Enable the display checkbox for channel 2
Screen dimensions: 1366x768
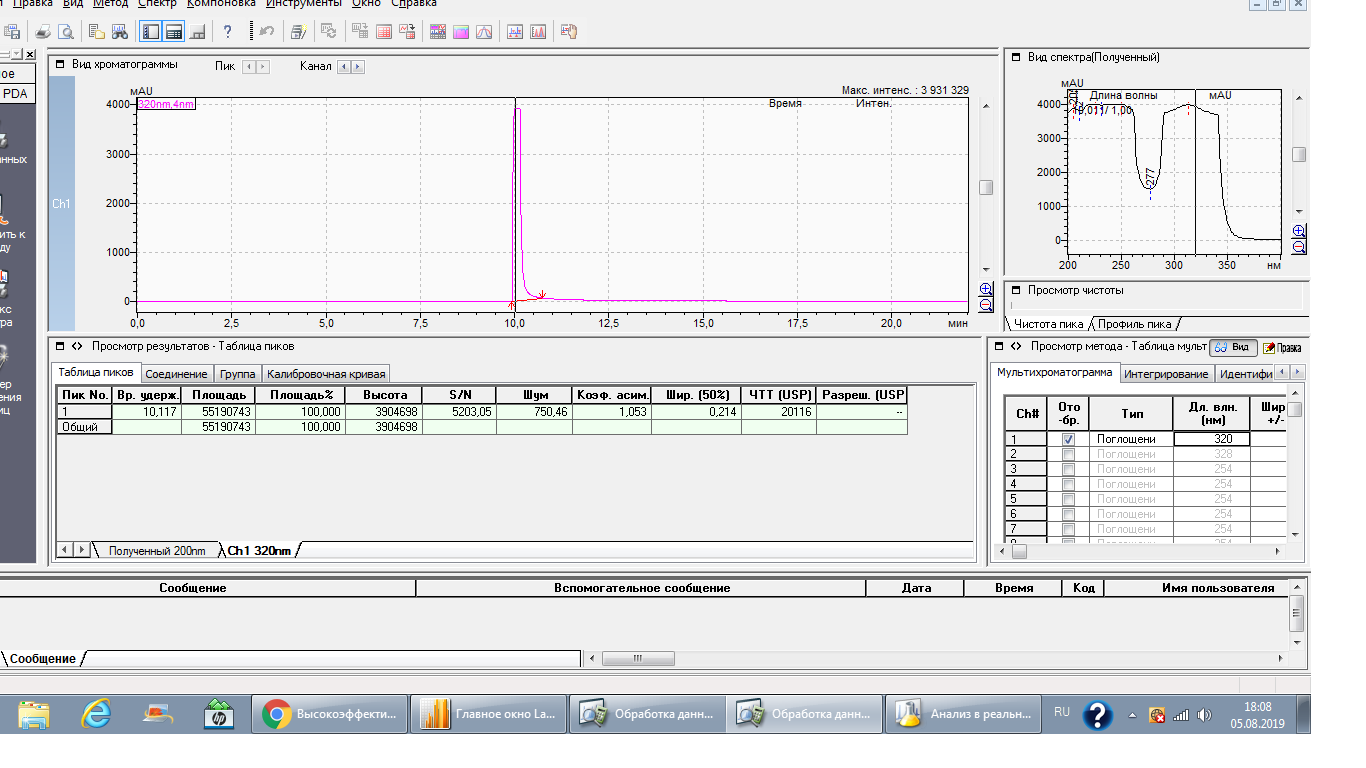click(x=1068, y=454)
